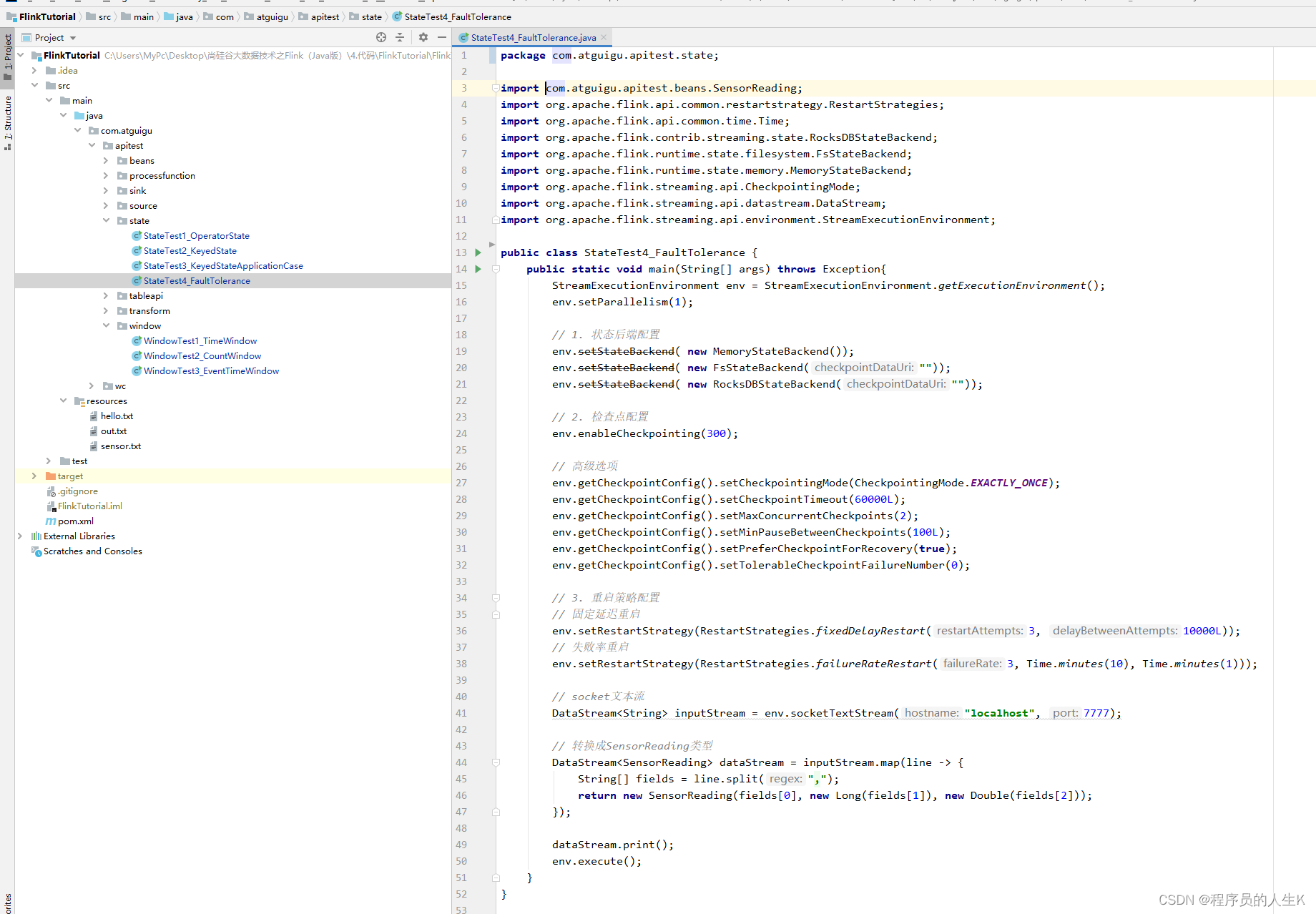Image resolution: width=1316 pixels, height=914 pixels.
Task: Open Project panel settings gear
Action: click(423, 37)
